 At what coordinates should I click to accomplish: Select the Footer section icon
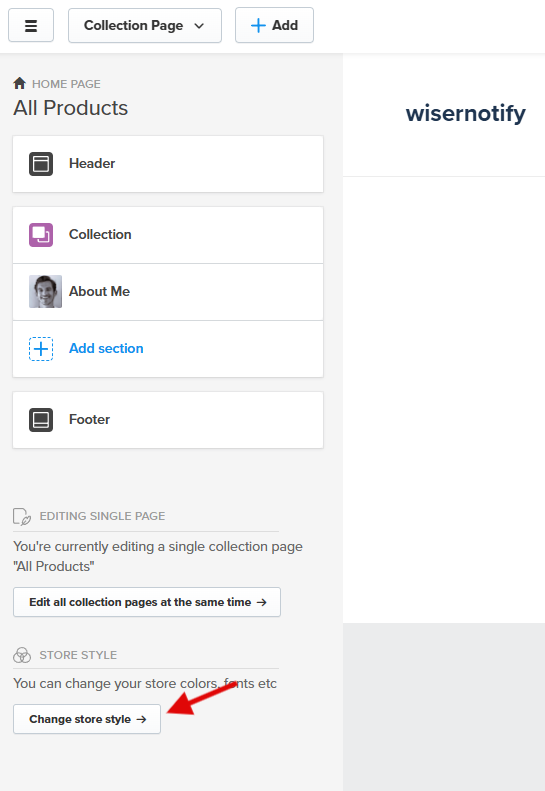41,420
